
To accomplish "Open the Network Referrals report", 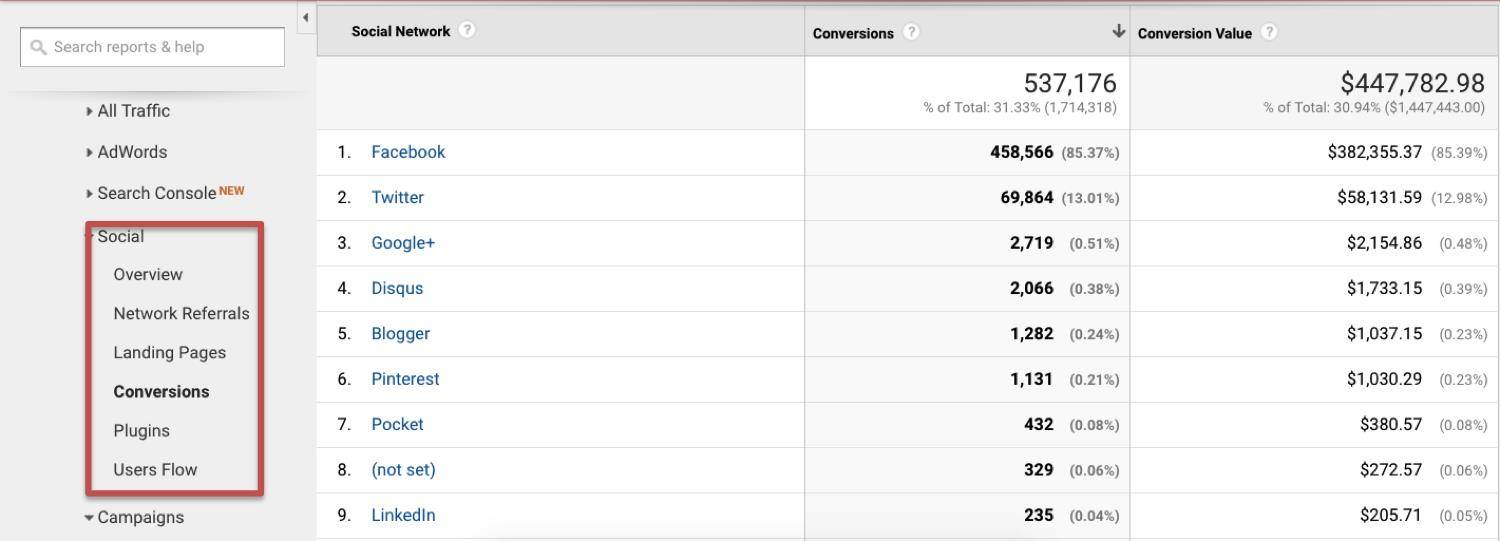I will click(181, 313).
